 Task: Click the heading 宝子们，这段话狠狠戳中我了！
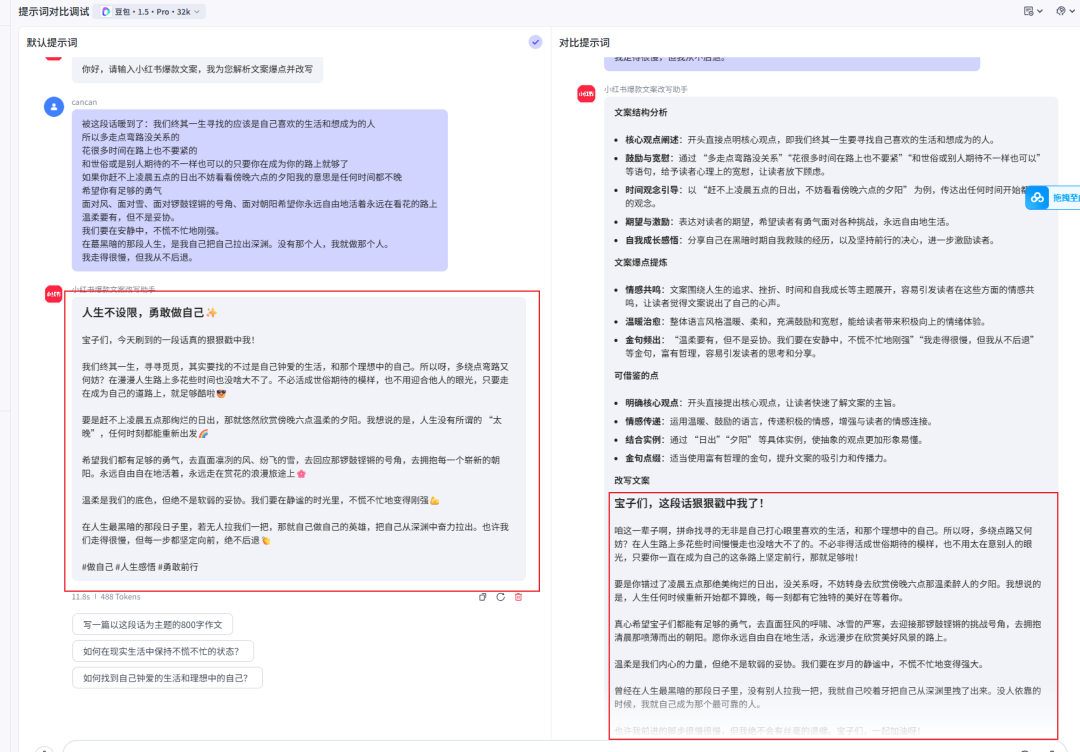click(689, 503)
